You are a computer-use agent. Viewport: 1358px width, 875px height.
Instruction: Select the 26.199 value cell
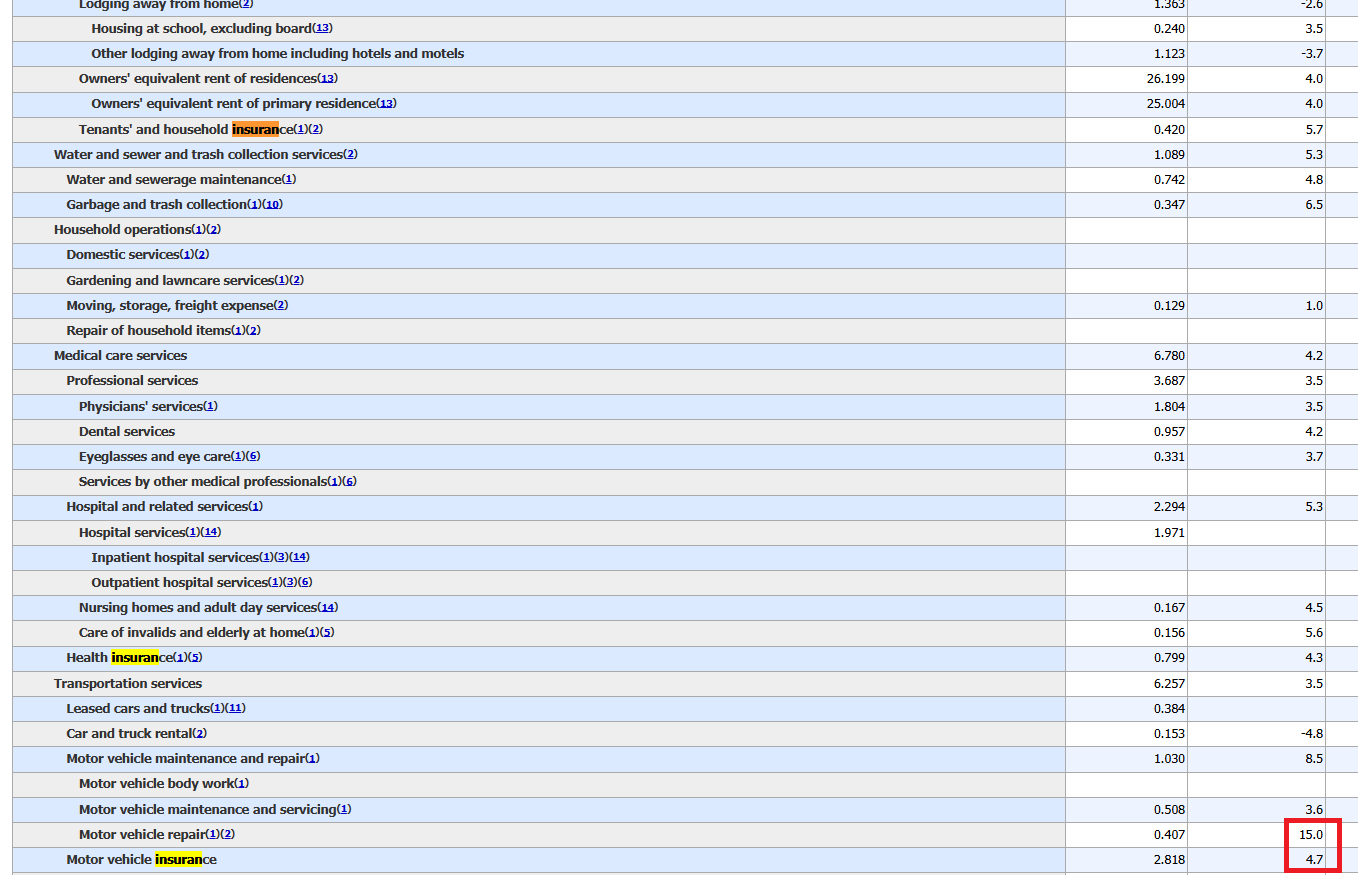point(1126,78)
